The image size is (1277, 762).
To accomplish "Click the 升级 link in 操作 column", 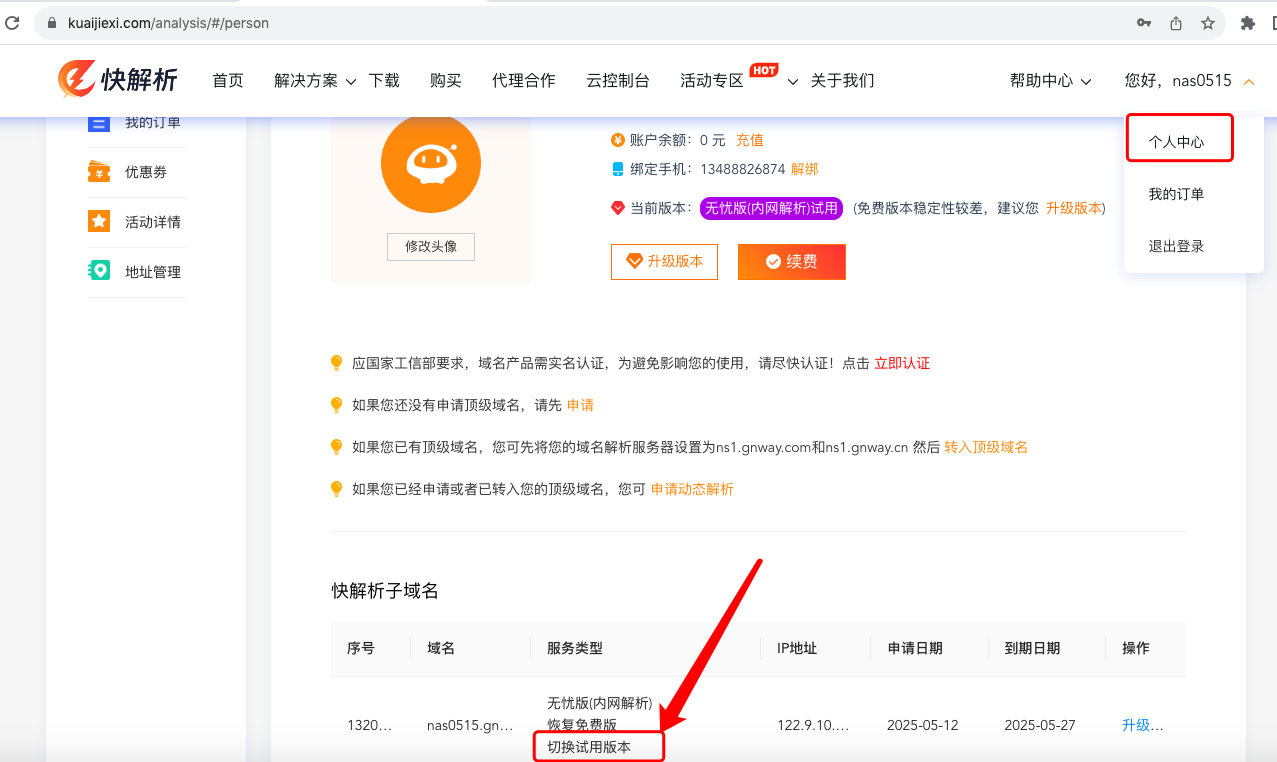I will [x=1143, y=725].
